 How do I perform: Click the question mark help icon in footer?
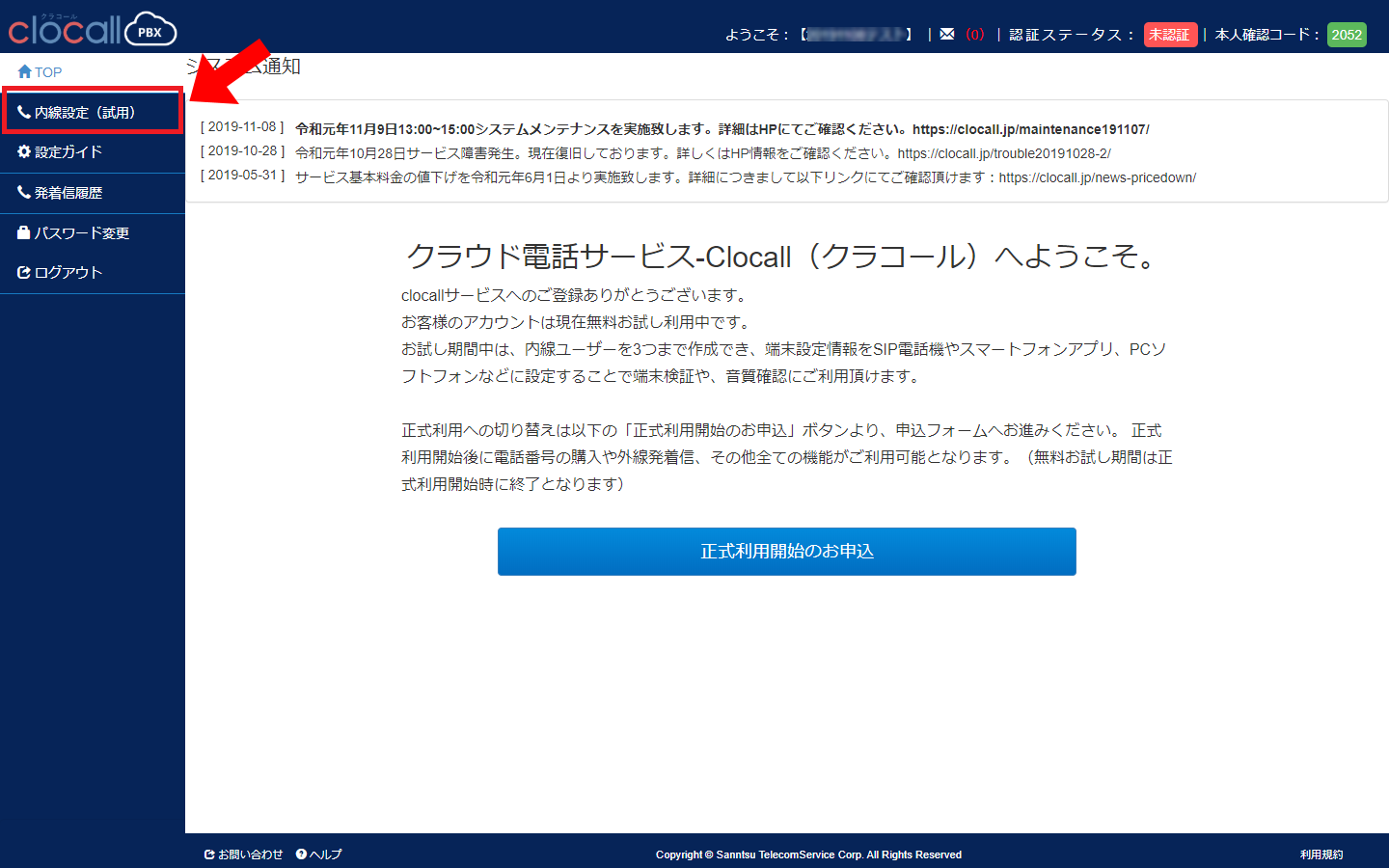[301, 854]
